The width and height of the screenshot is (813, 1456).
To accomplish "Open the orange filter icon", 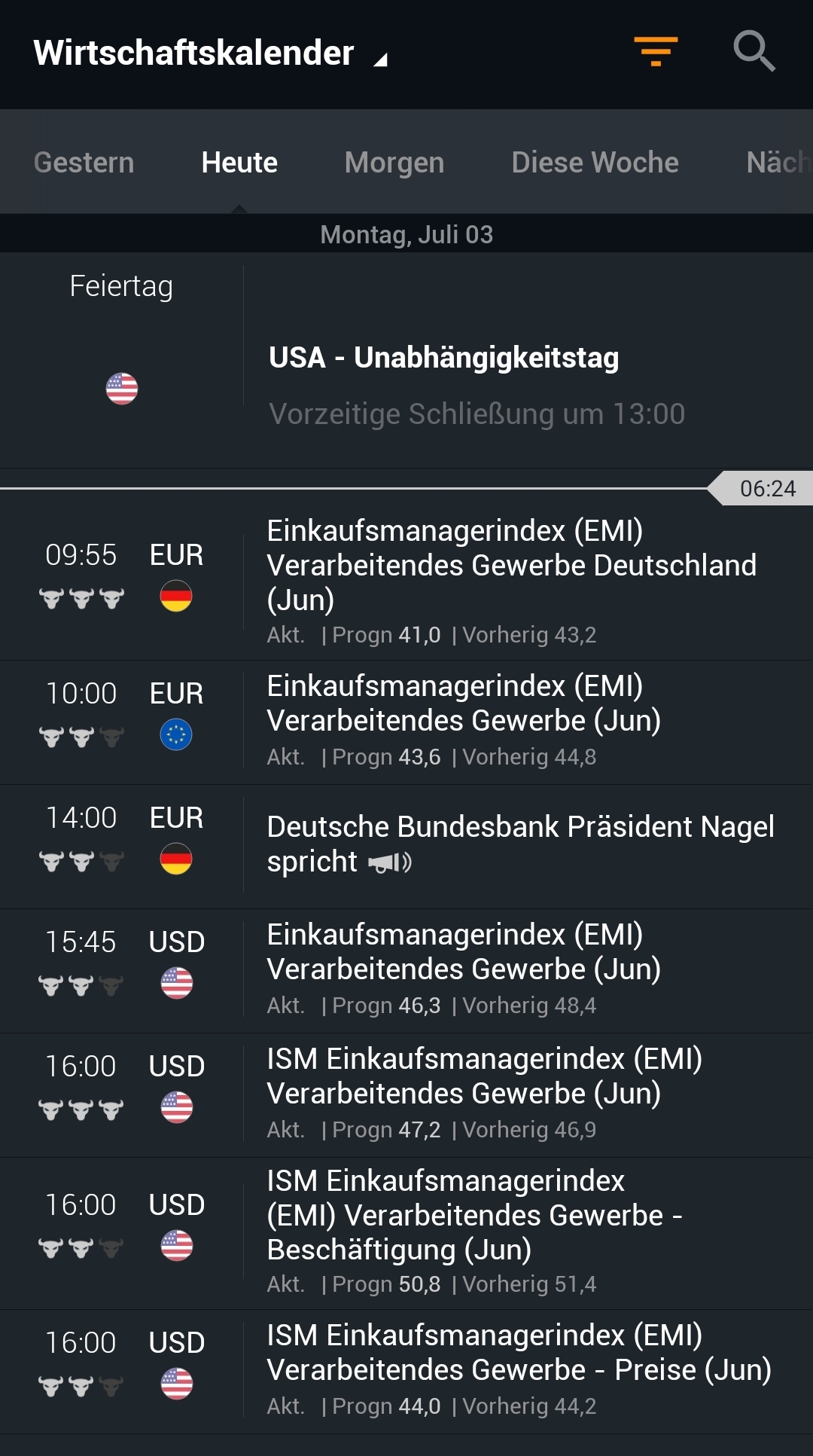I will (x=656, y=51).
